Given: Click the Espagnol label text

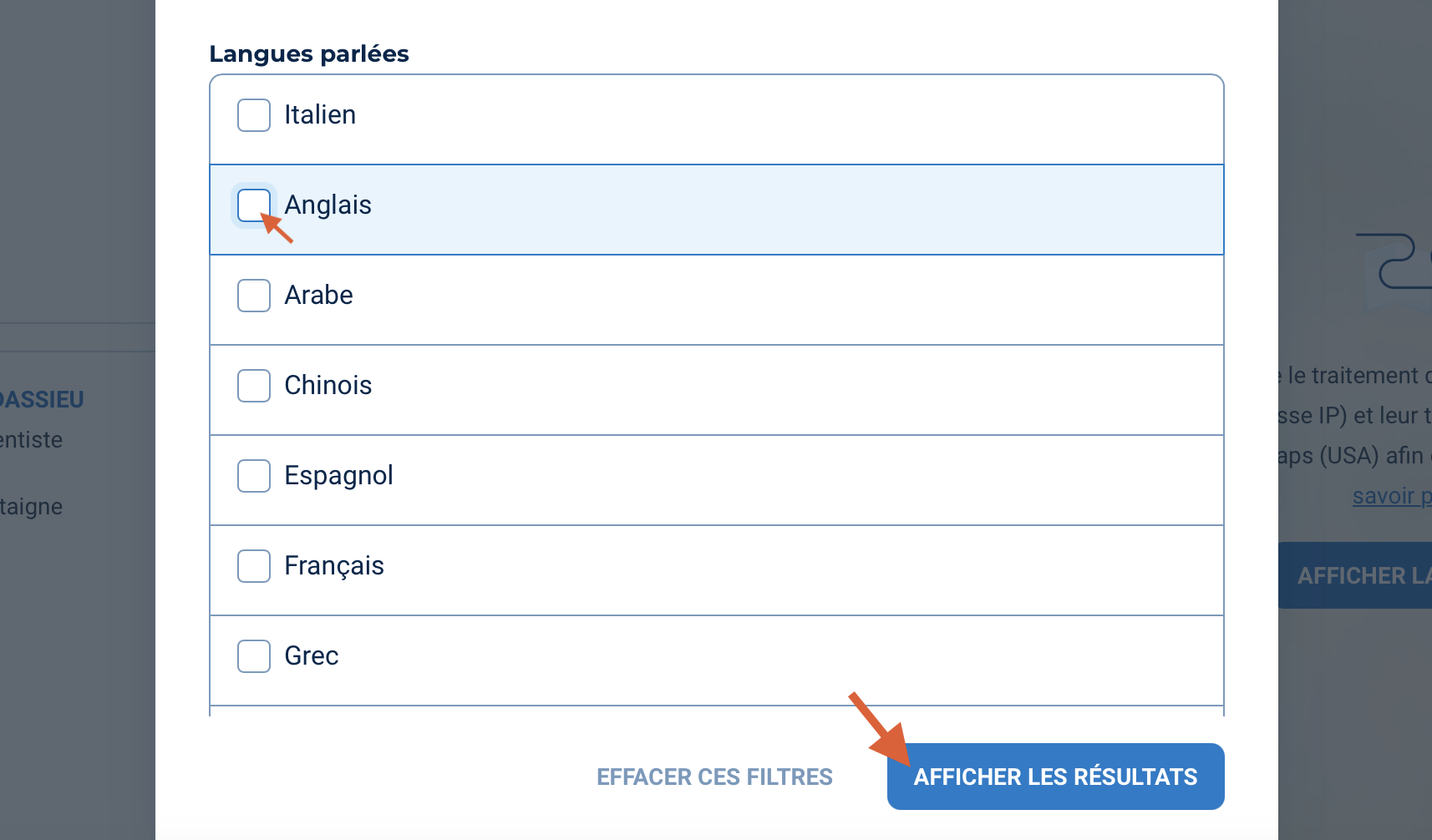Looking at the screenshot, I should [x=338, y=476].
